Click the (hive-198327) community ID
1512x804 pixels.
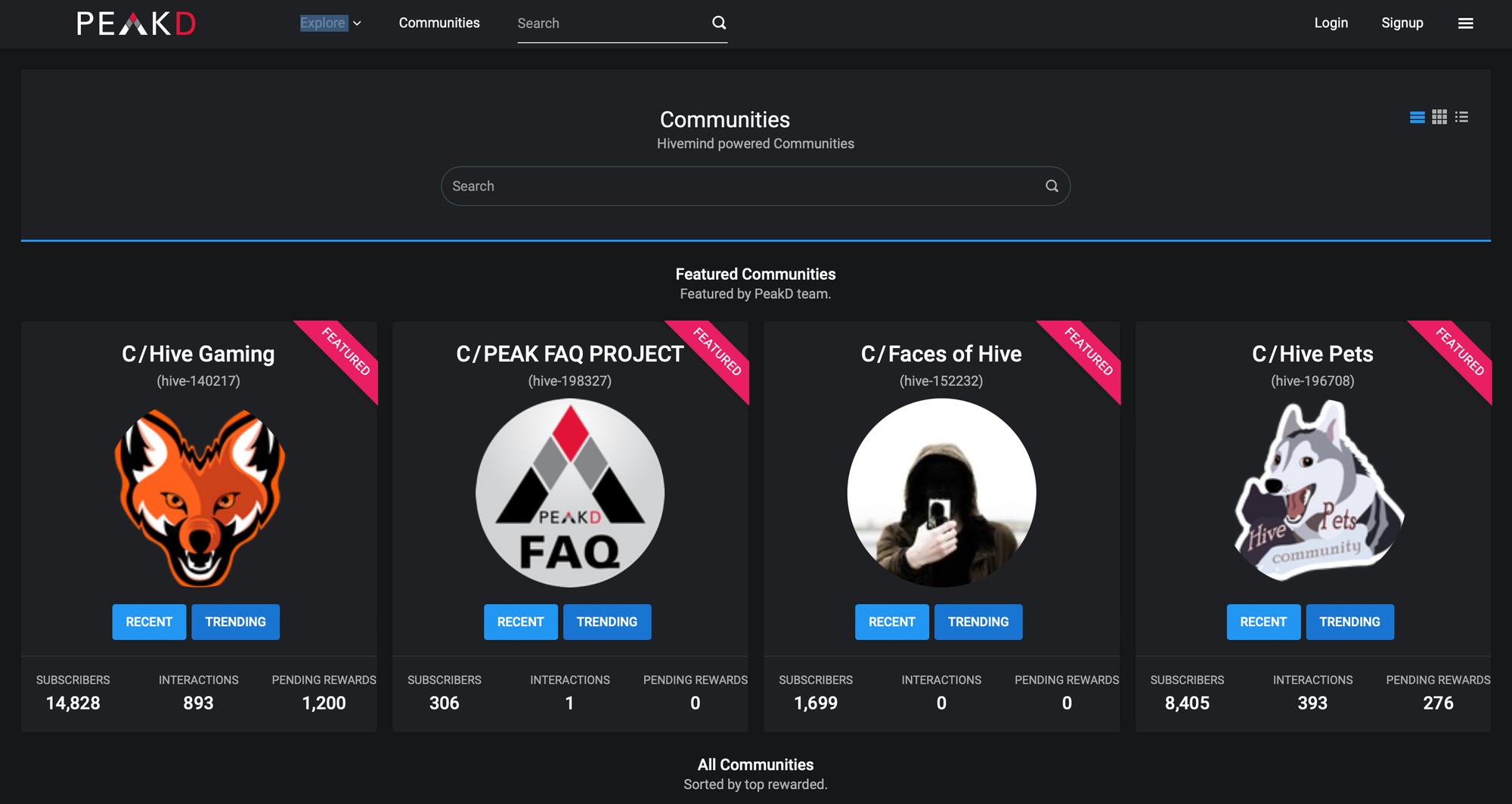click(x=570, y=381)
